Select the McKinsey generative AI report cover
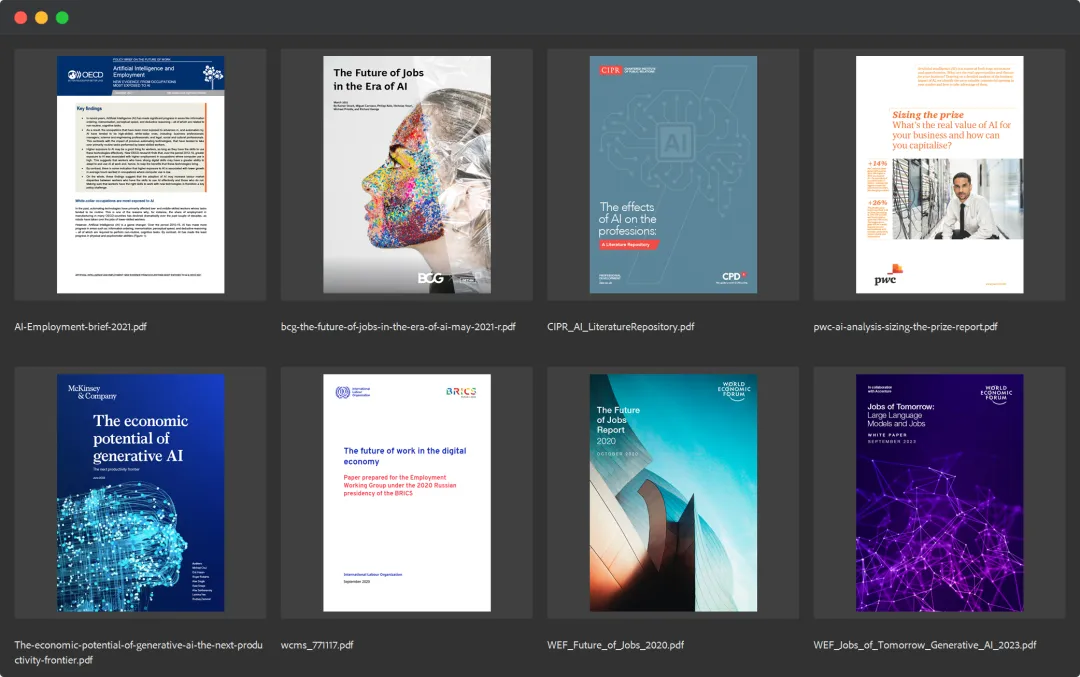 [x=140, y=492]
